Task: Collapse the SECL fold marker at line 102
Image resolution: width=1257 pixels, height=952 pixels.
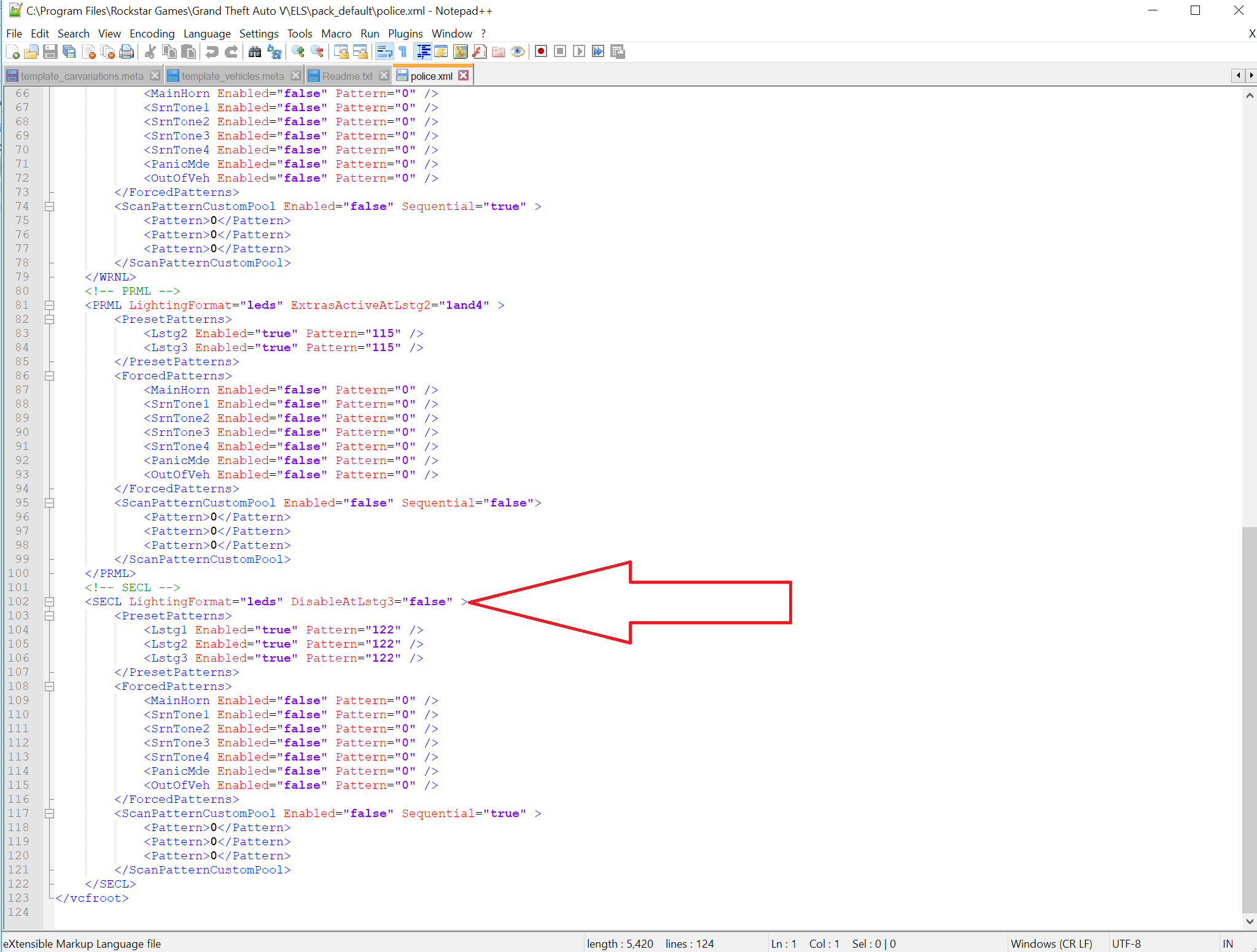Action: point(50,602)
